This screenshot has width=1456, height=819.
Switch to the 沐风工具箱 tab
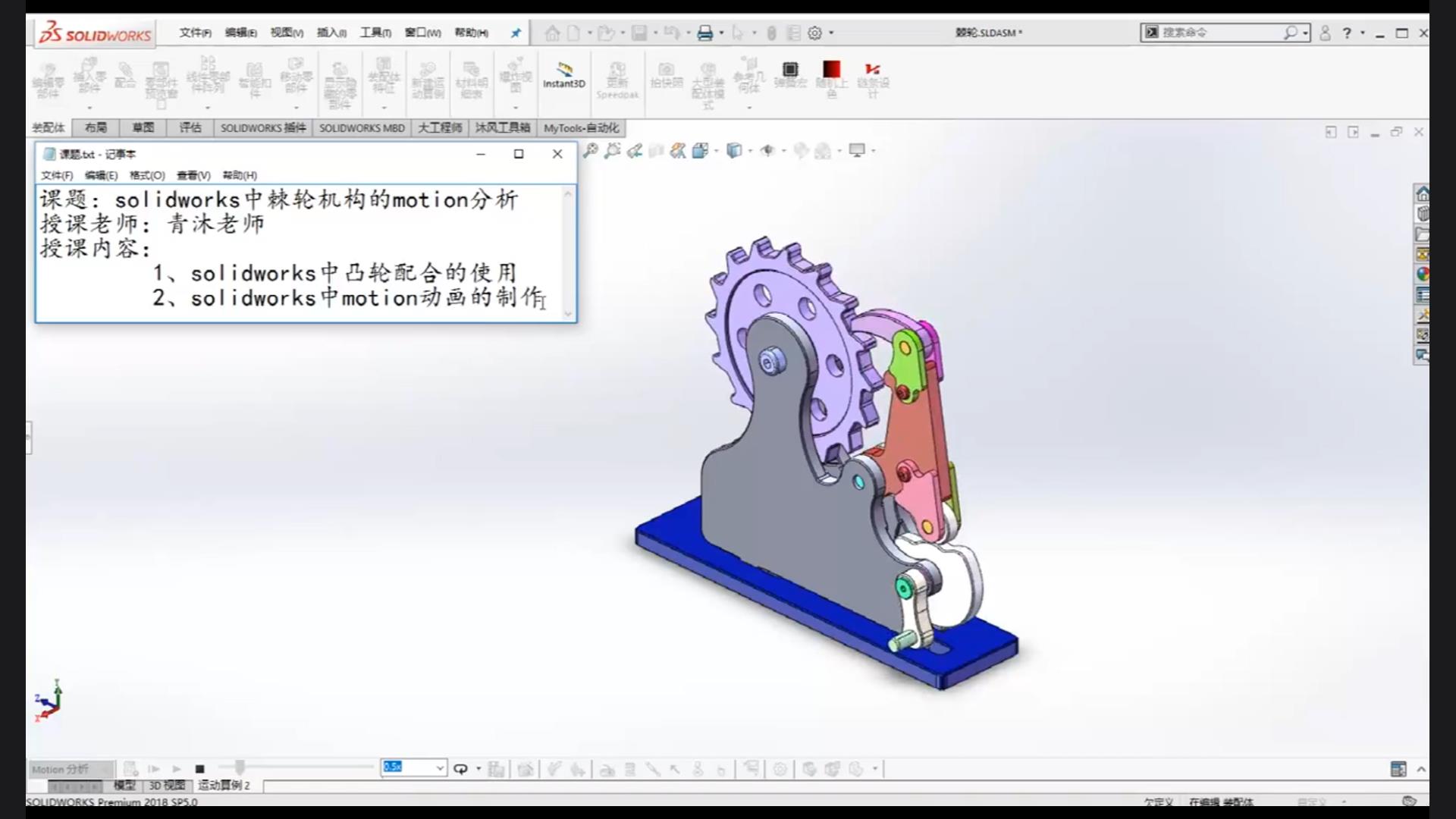502,127
